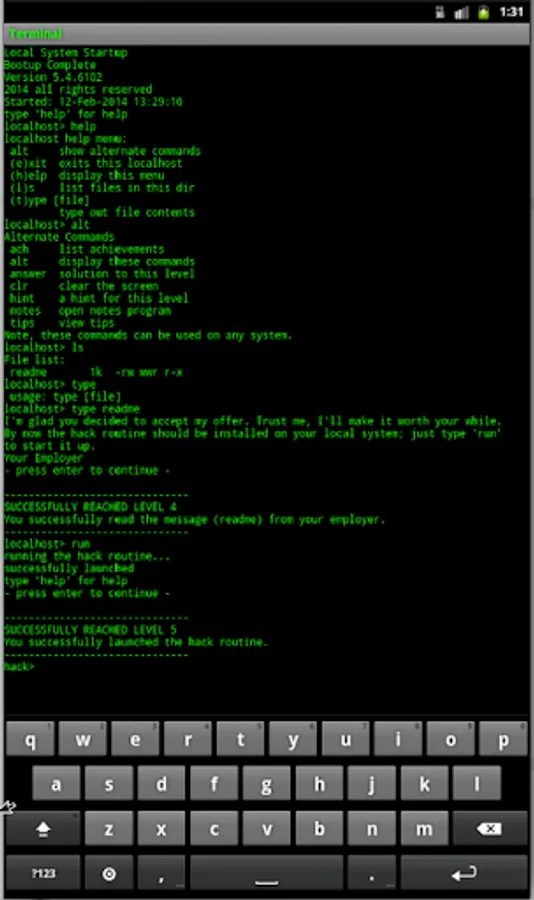
Task: Tap the period key
Action: [x=372, y=873]
